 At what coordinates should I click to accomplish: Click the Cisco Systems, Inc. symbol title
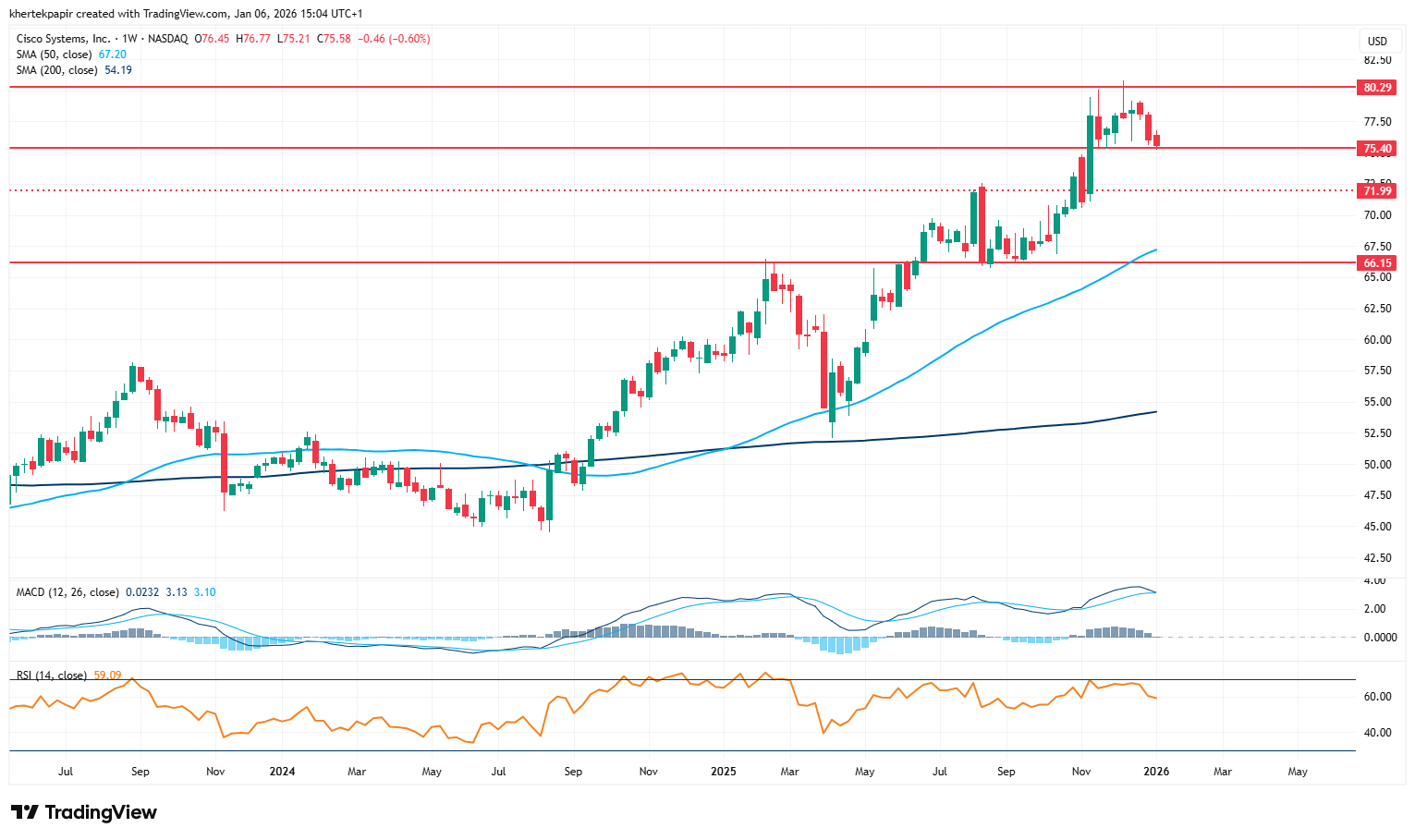tap(63, 39)
